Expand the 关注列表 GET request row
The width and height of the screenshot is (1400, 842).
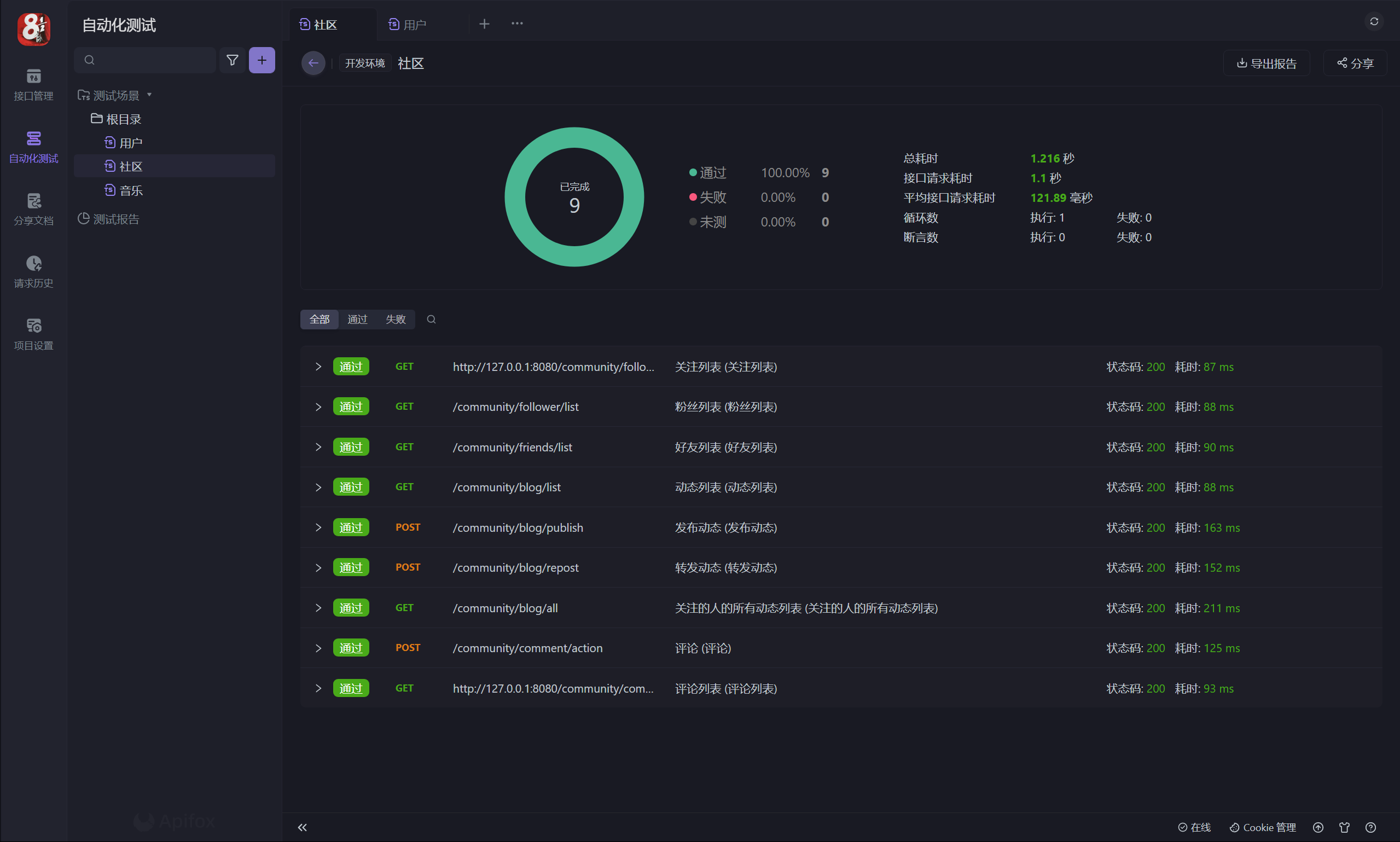pyautogui.click(x=318, y=367)
